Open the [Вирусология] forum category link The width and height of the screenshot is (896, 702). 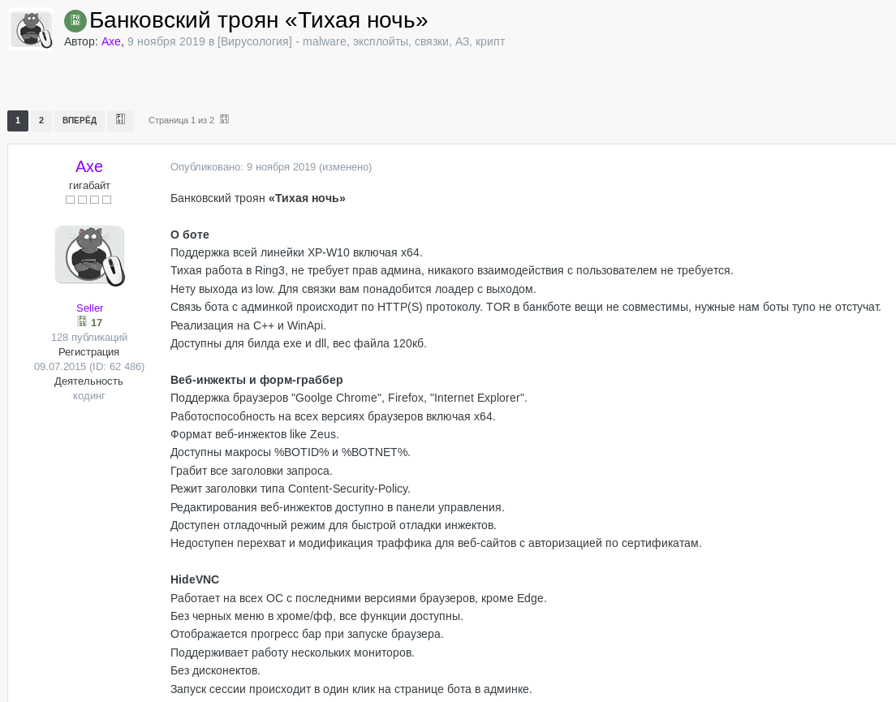tap(255, 41)
